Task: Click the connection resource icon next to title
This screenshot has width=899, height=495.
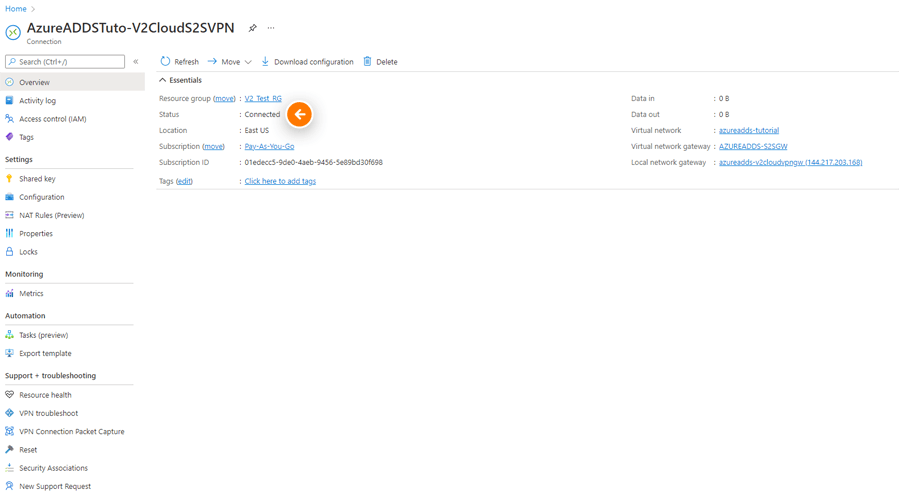Action: [13, 33]
